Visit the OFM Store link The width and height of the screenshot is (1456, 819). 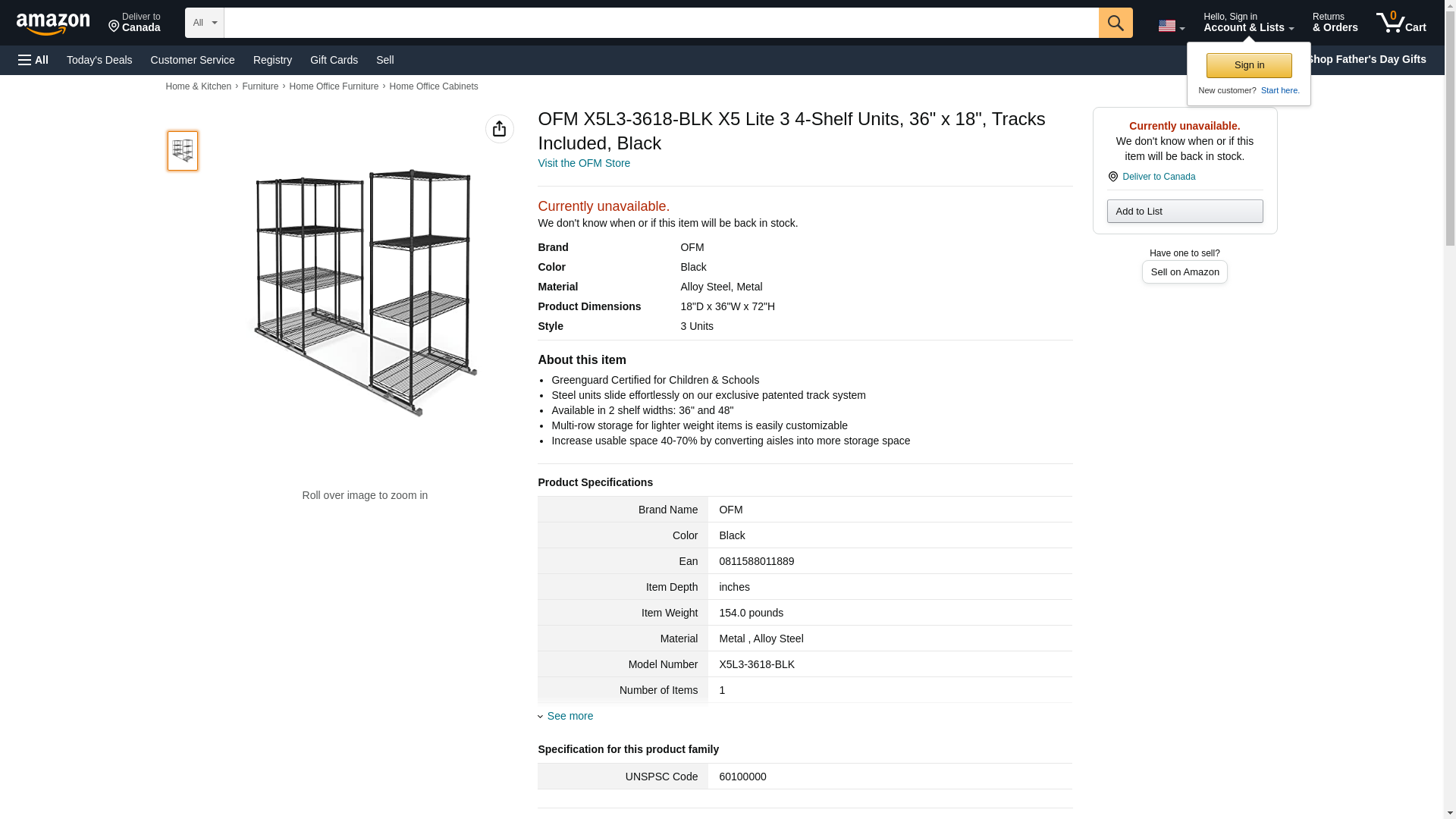[584, 163]
